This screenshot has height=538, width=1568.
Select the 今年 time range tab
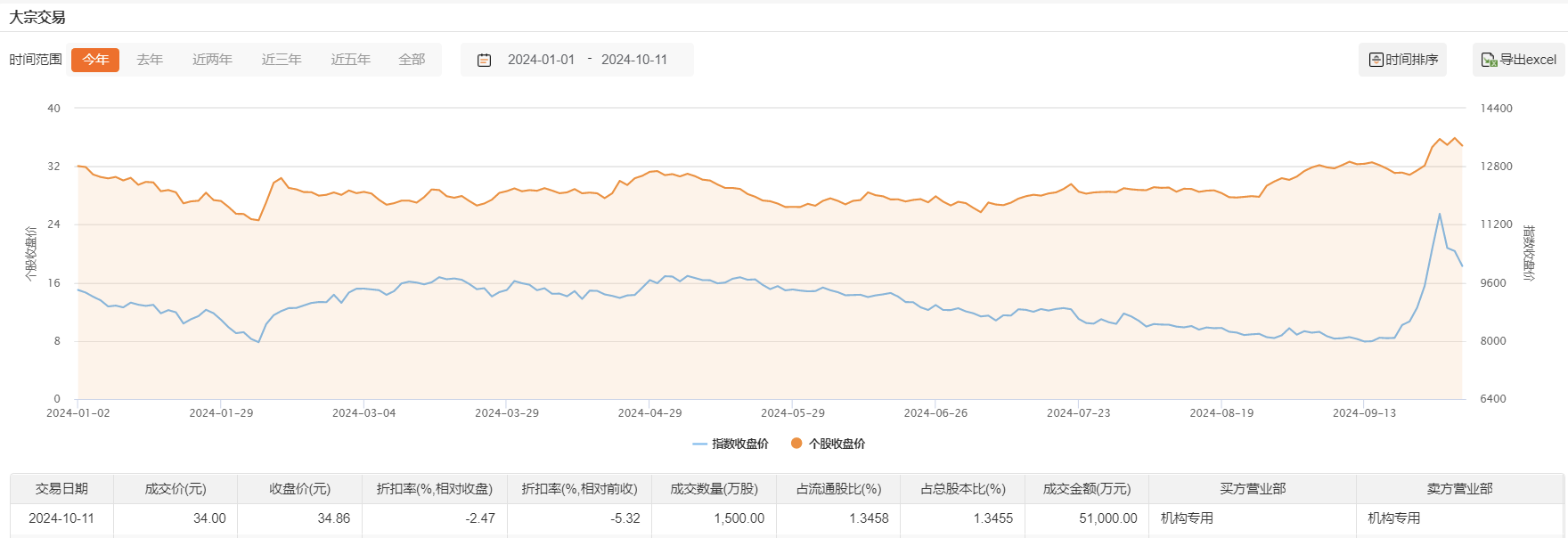[95, 60]
